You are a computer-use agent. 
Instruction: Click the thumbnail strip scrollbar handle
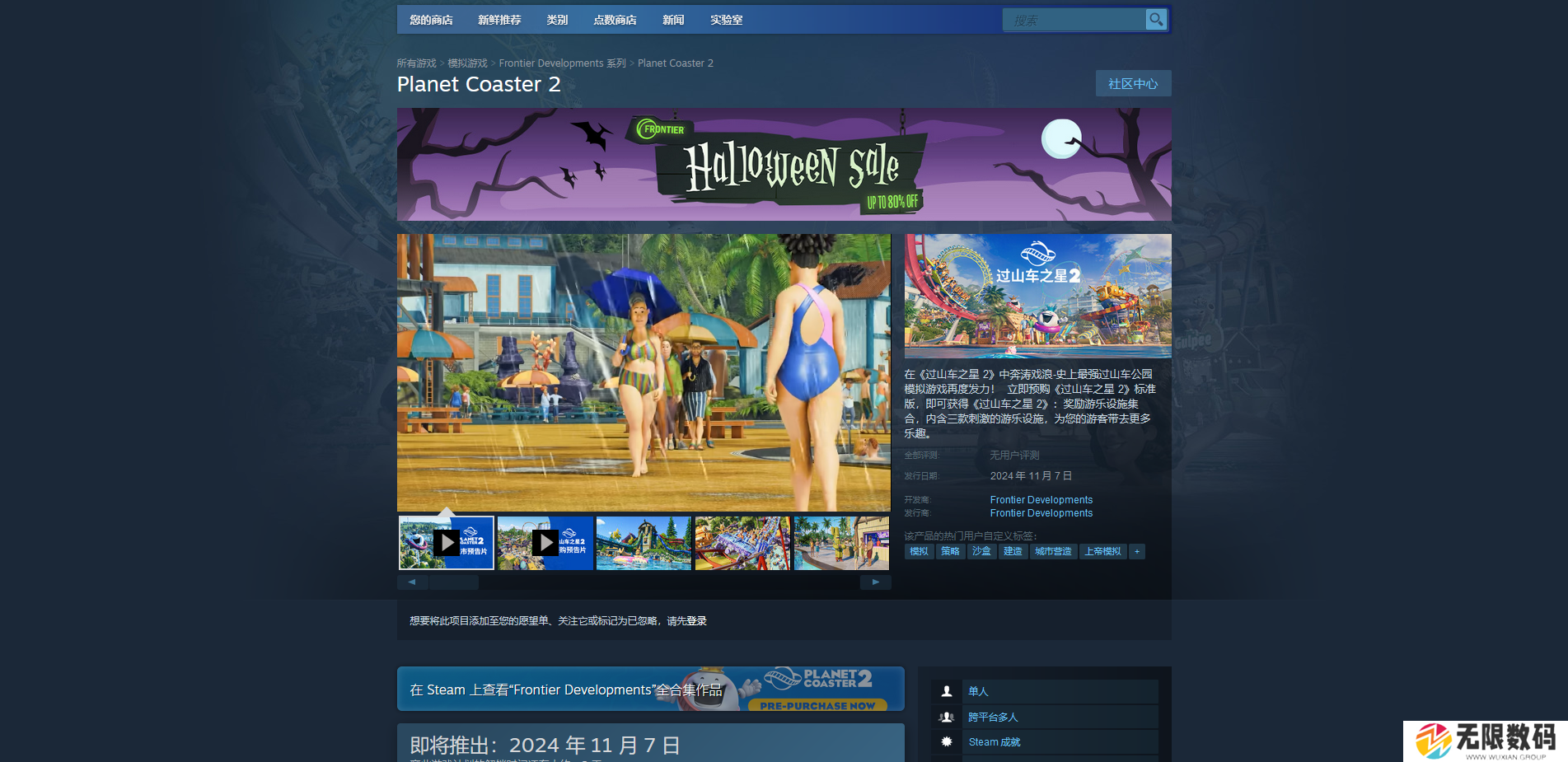[454, 582]
